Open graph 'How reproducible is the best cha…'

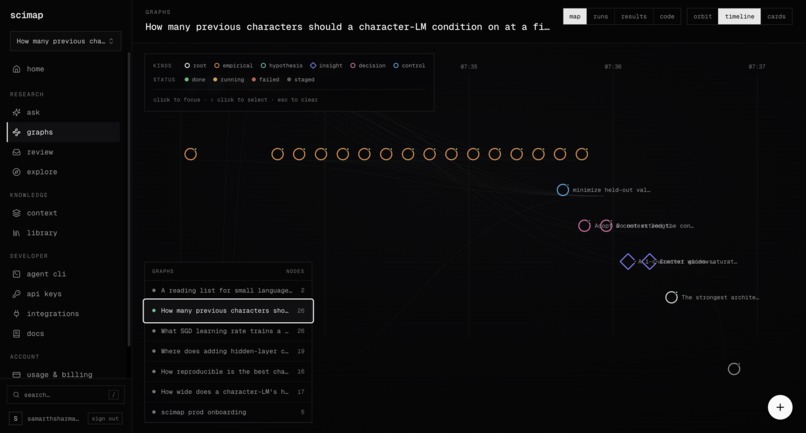click(228, 371)
